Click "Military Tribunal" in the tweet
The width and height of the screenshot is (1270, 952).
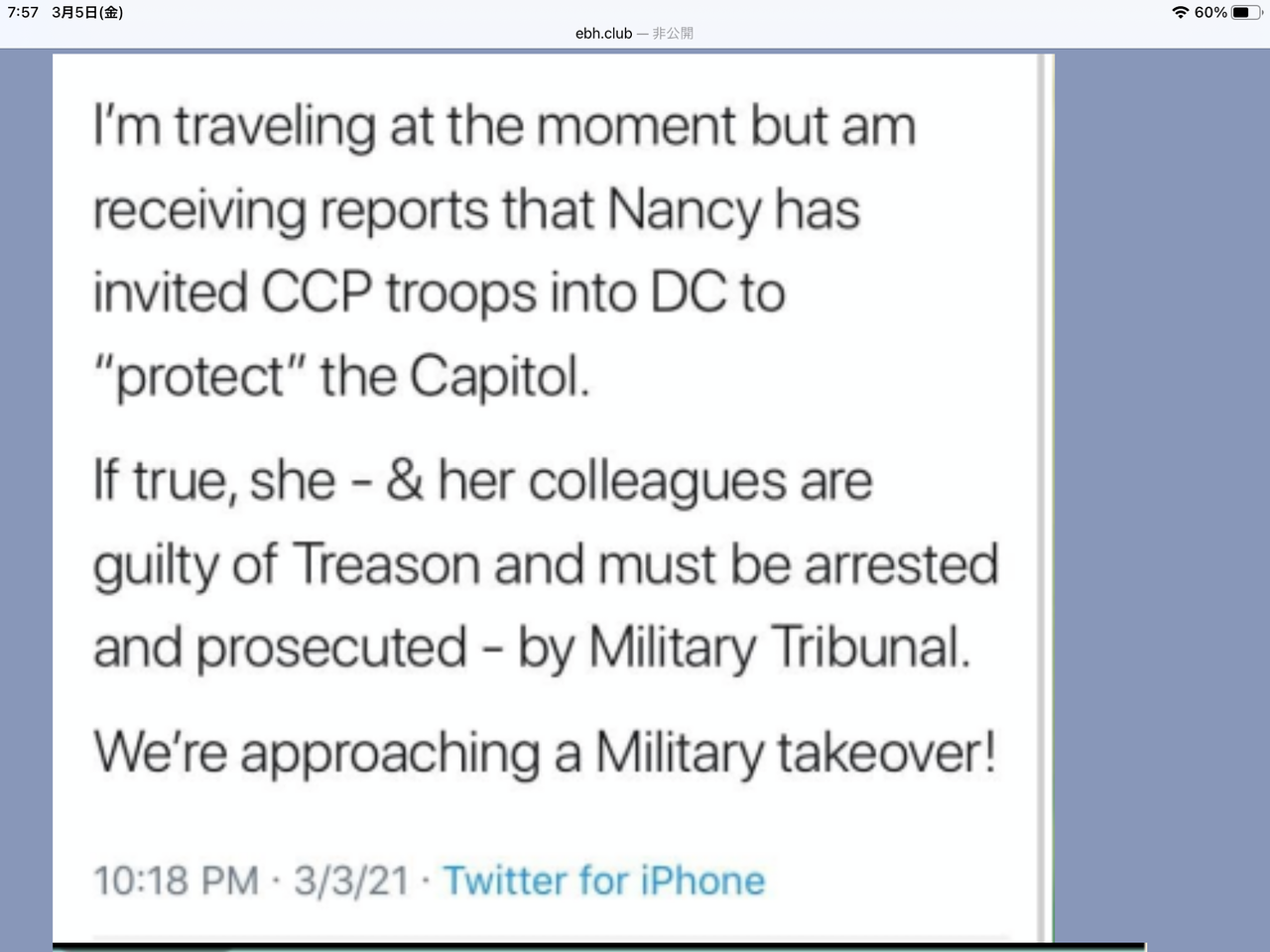pos(780,648)
